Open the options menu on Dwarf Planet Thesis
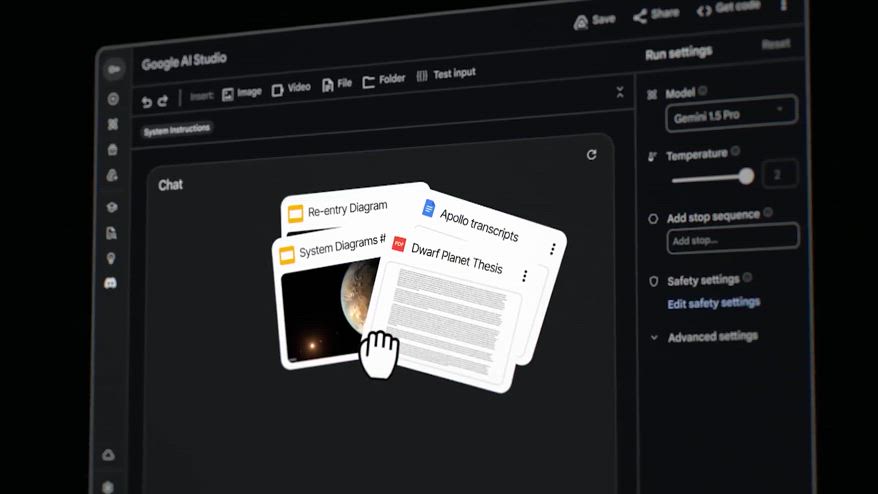 (x=525, y=276)
